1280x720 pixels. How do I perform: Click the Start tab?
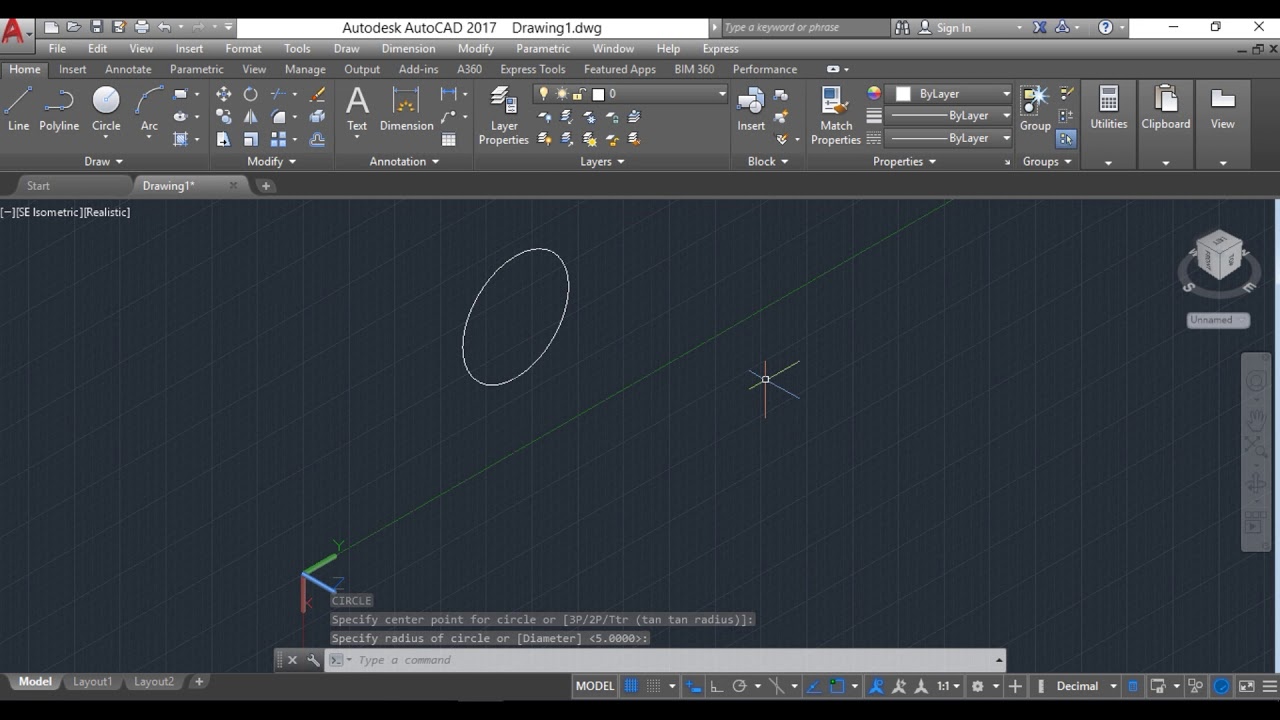tap(38, 186)
